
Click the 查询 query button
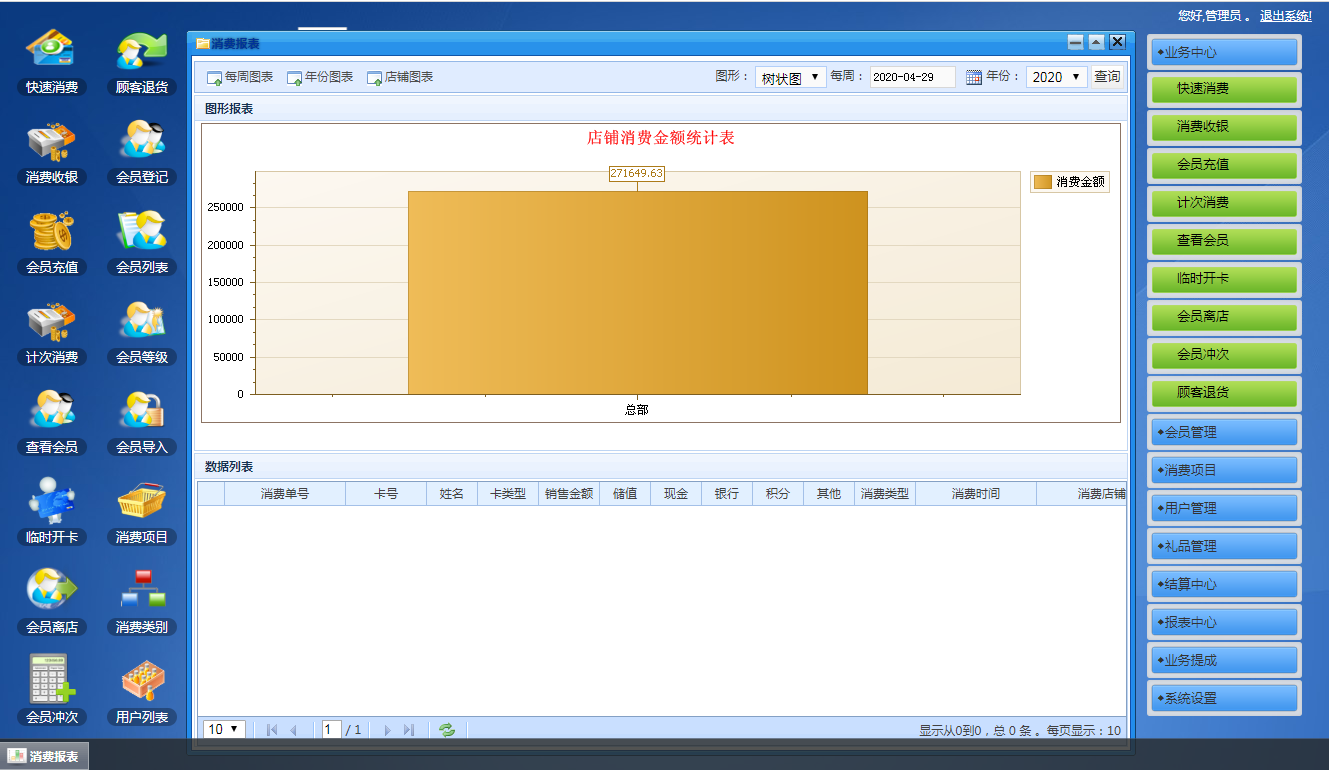coord(1106,77)
